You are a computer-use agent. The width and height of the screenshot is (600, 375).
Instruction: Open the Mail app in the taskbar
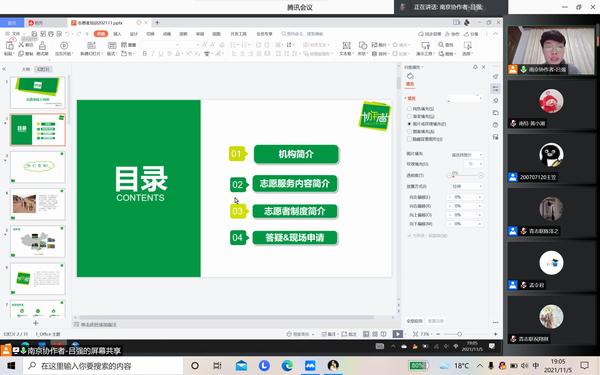coord(241,366)
